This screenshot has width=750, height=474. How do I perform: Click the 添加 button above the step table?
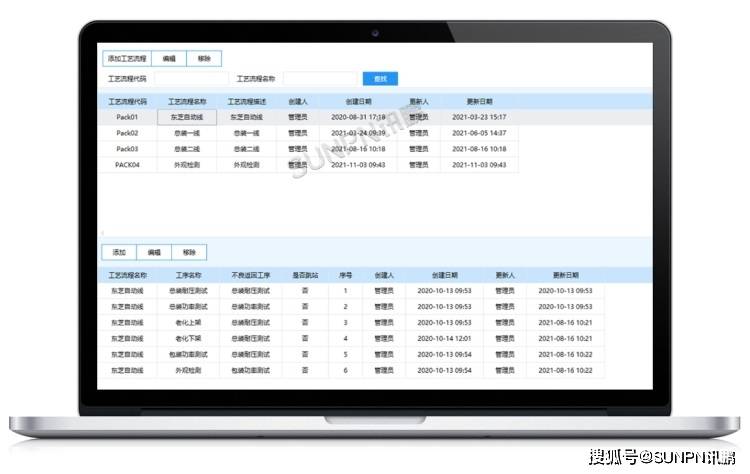coord(119,253)
